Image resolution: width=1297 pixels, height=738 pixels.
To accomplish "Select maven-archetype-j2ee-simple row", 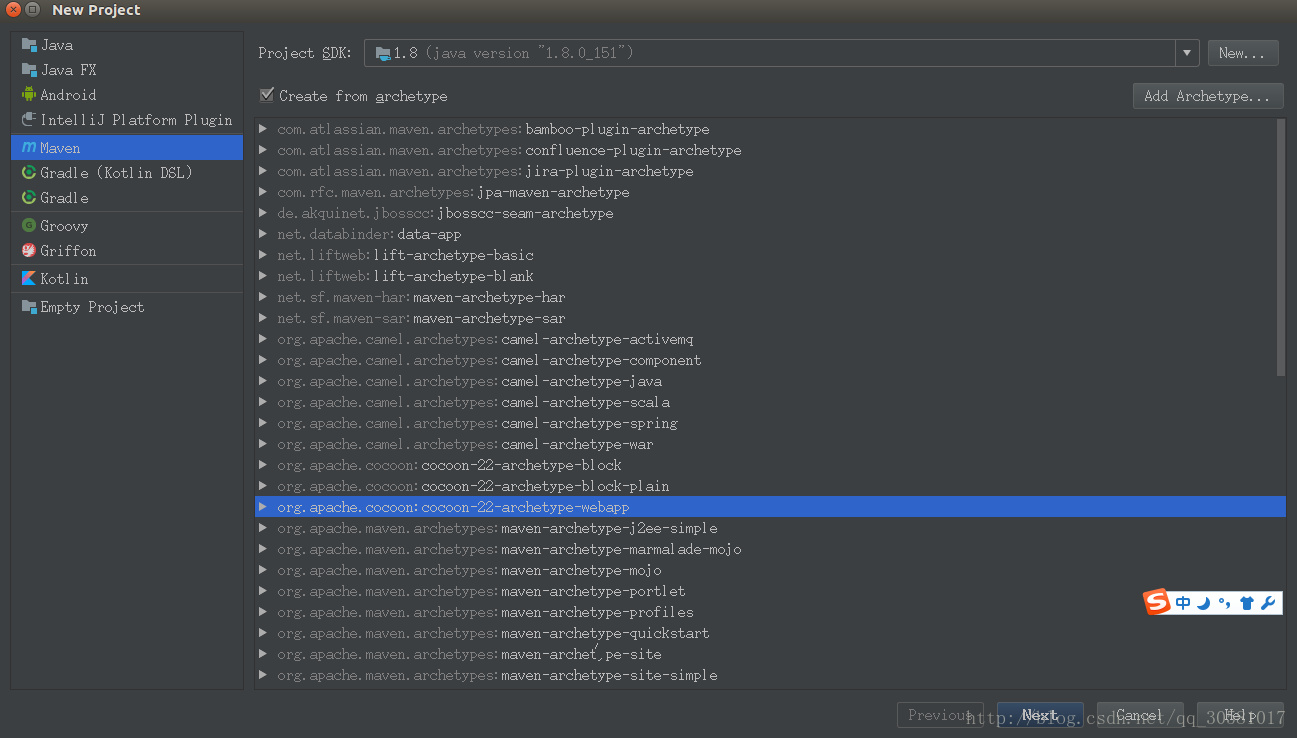I will (770, 528).
